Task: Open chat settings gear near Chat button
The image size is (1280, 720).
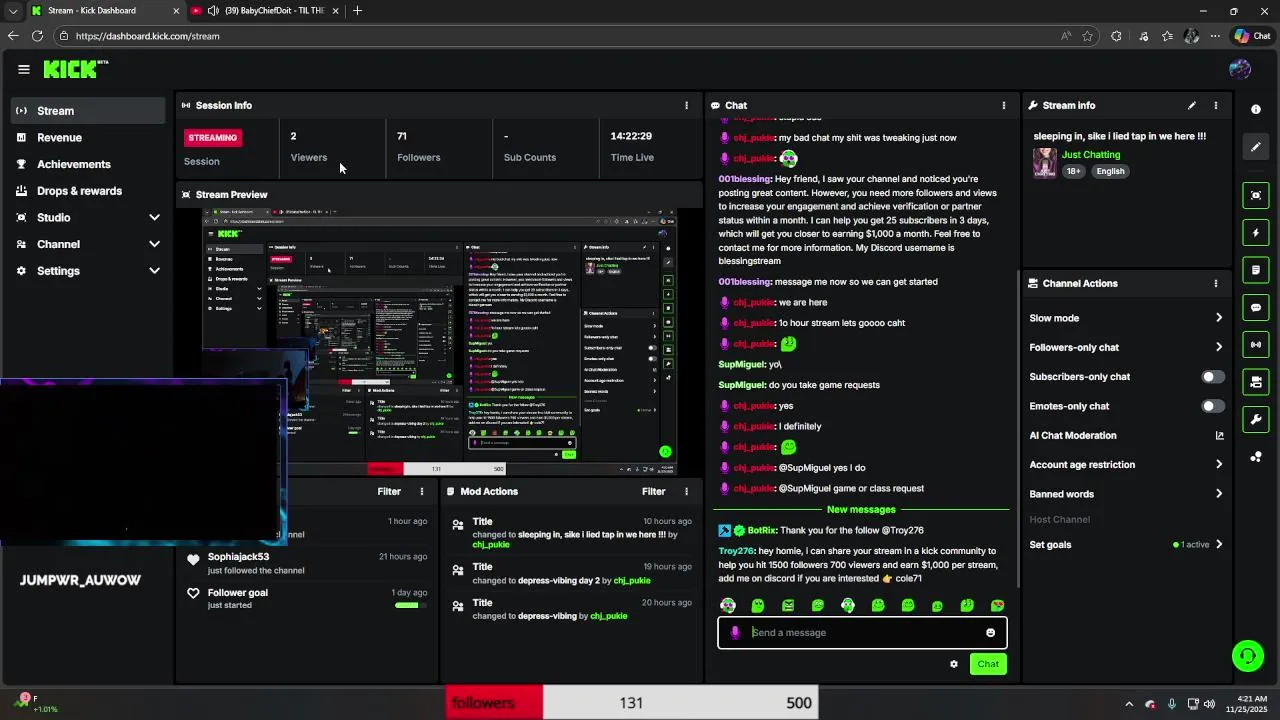Action: click(954, 664)
